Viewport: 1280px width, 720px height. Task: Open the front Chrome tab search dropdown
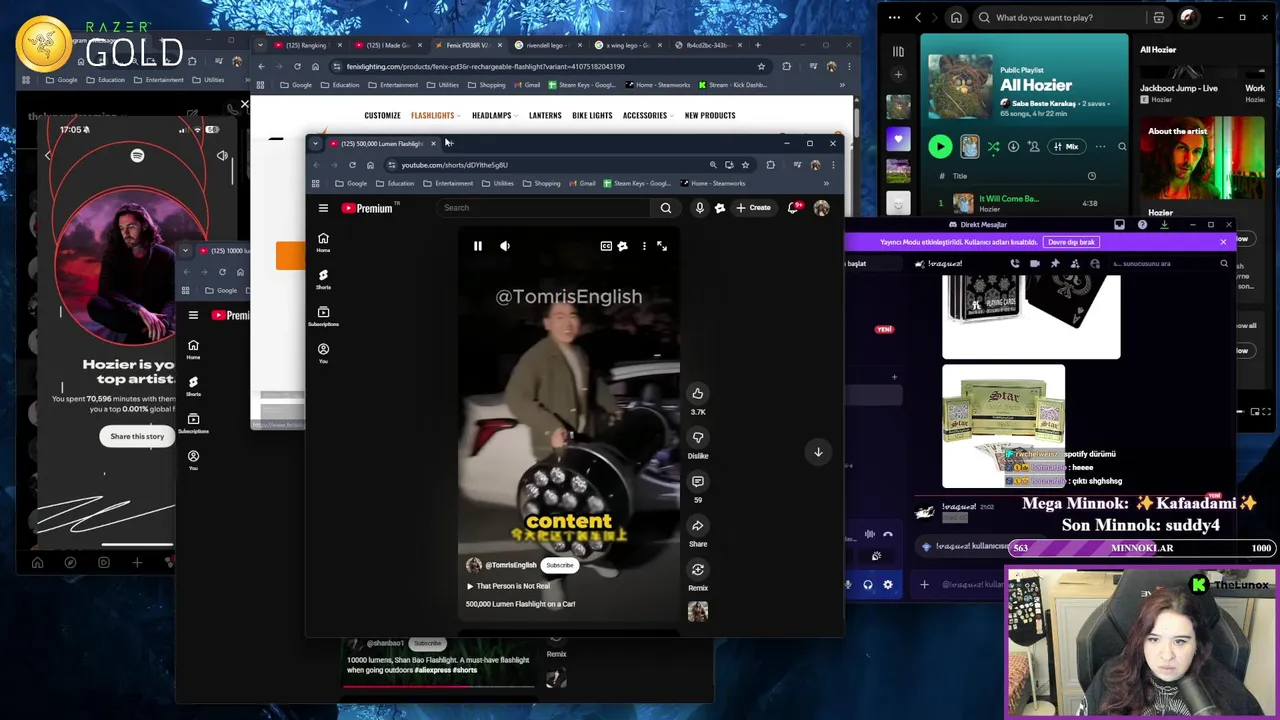[x=316, y=144]
